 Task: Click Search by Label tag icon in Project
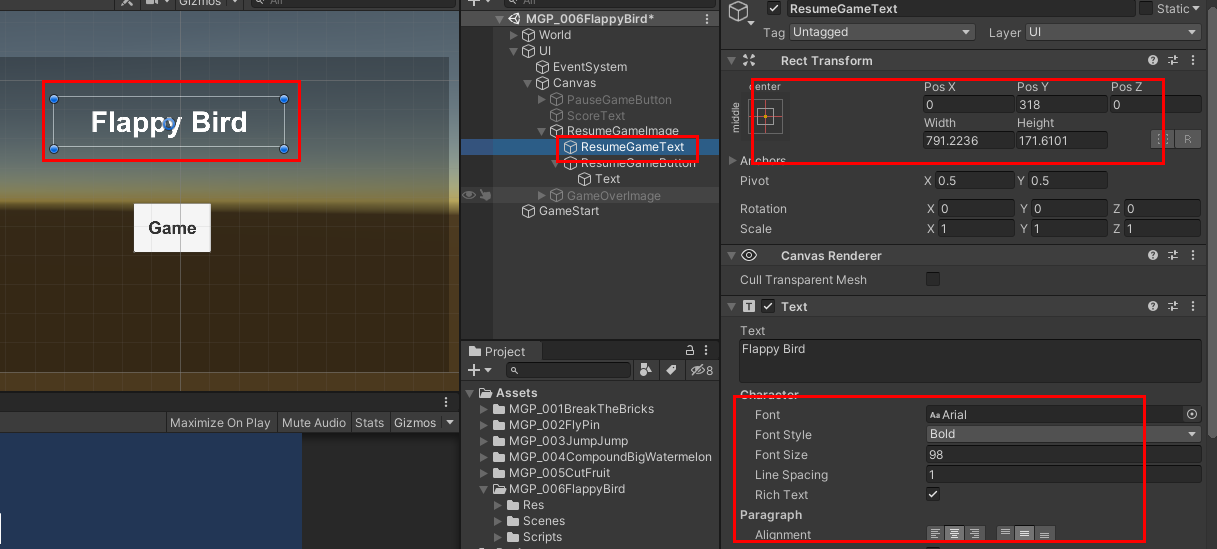coord(671,370)
